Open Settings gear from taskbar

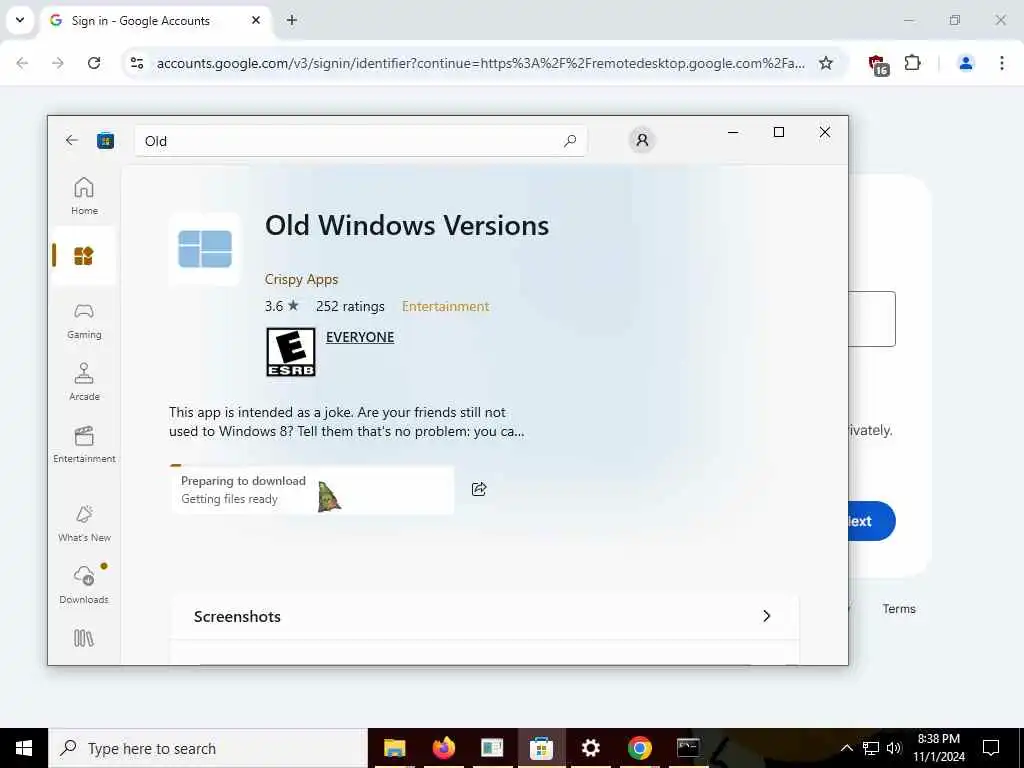590,748
